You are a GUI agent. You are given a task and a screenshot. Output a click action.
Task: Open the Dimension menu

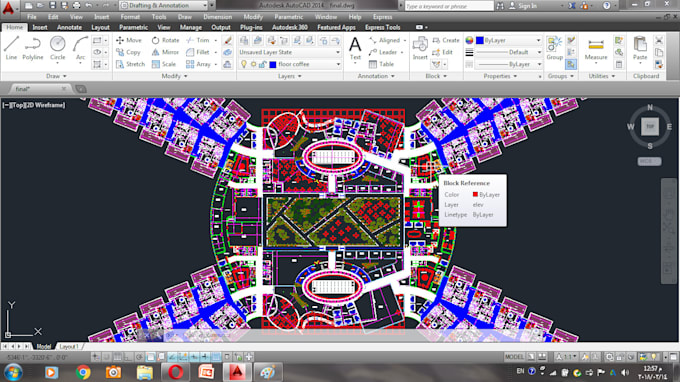(217, 17)
